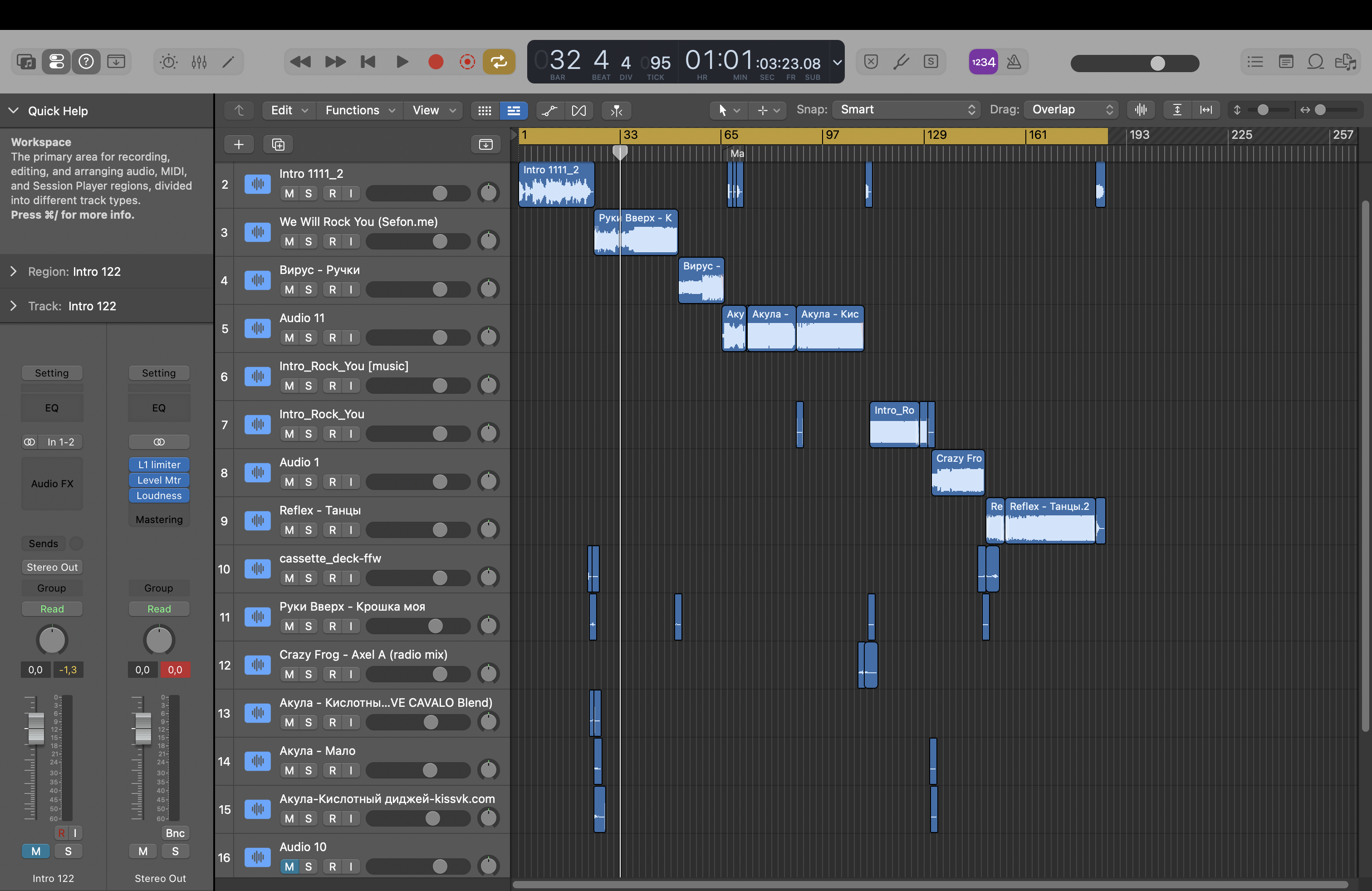Toggle the purple Count-in 1234 button
This screenshot has width=1372, height=891.
[983, 62]
